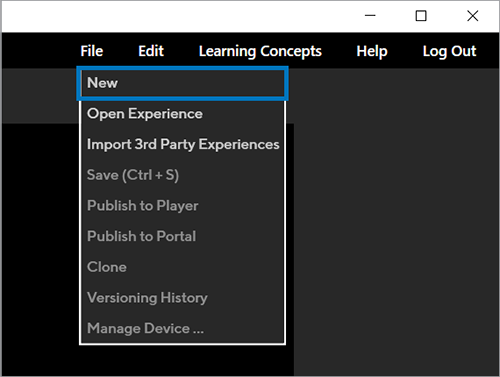
Task: Select the Clone menu entry
Action: coord(182,267)
